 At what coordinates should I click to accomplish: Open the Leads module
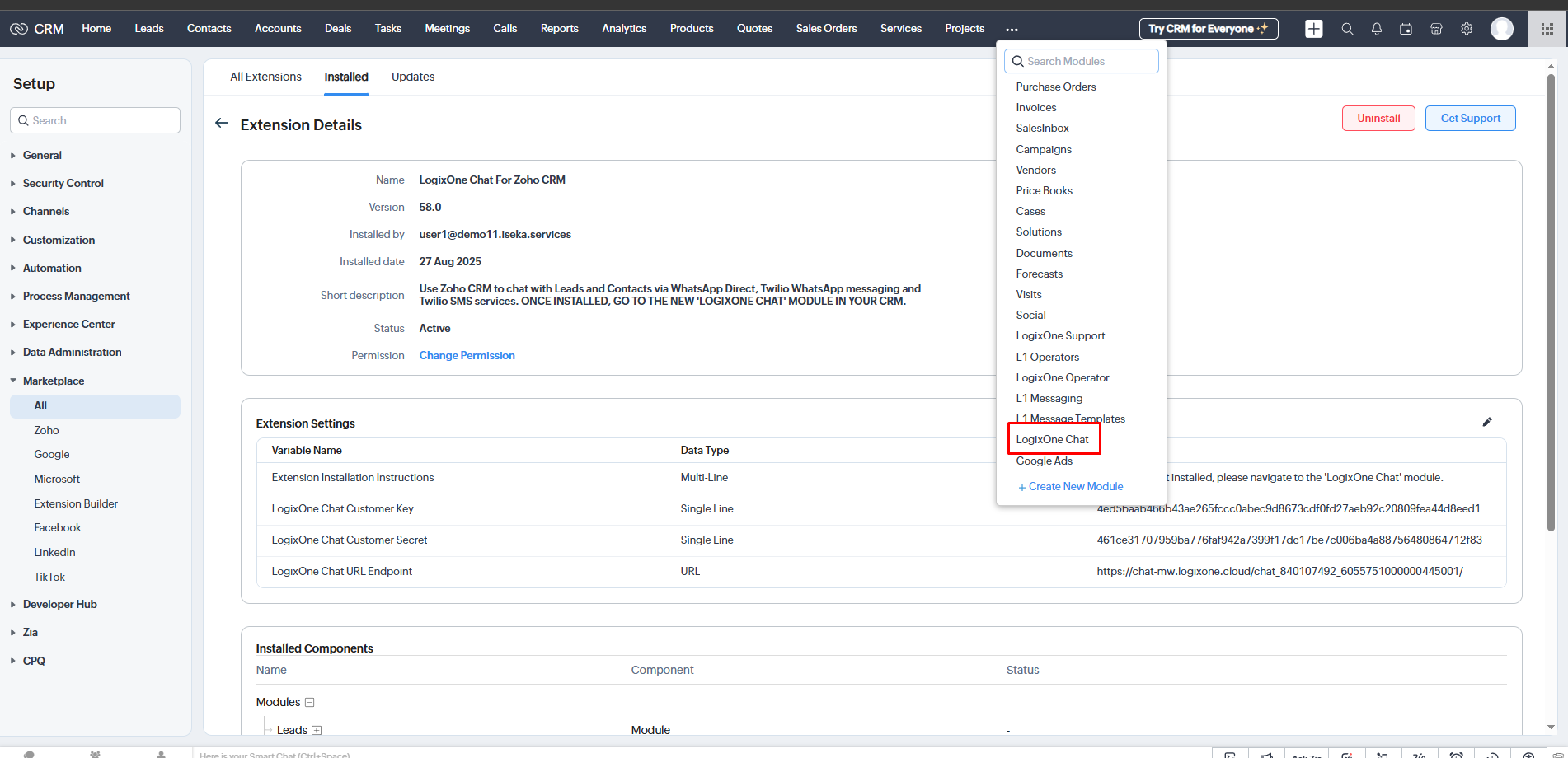point(149,28)
